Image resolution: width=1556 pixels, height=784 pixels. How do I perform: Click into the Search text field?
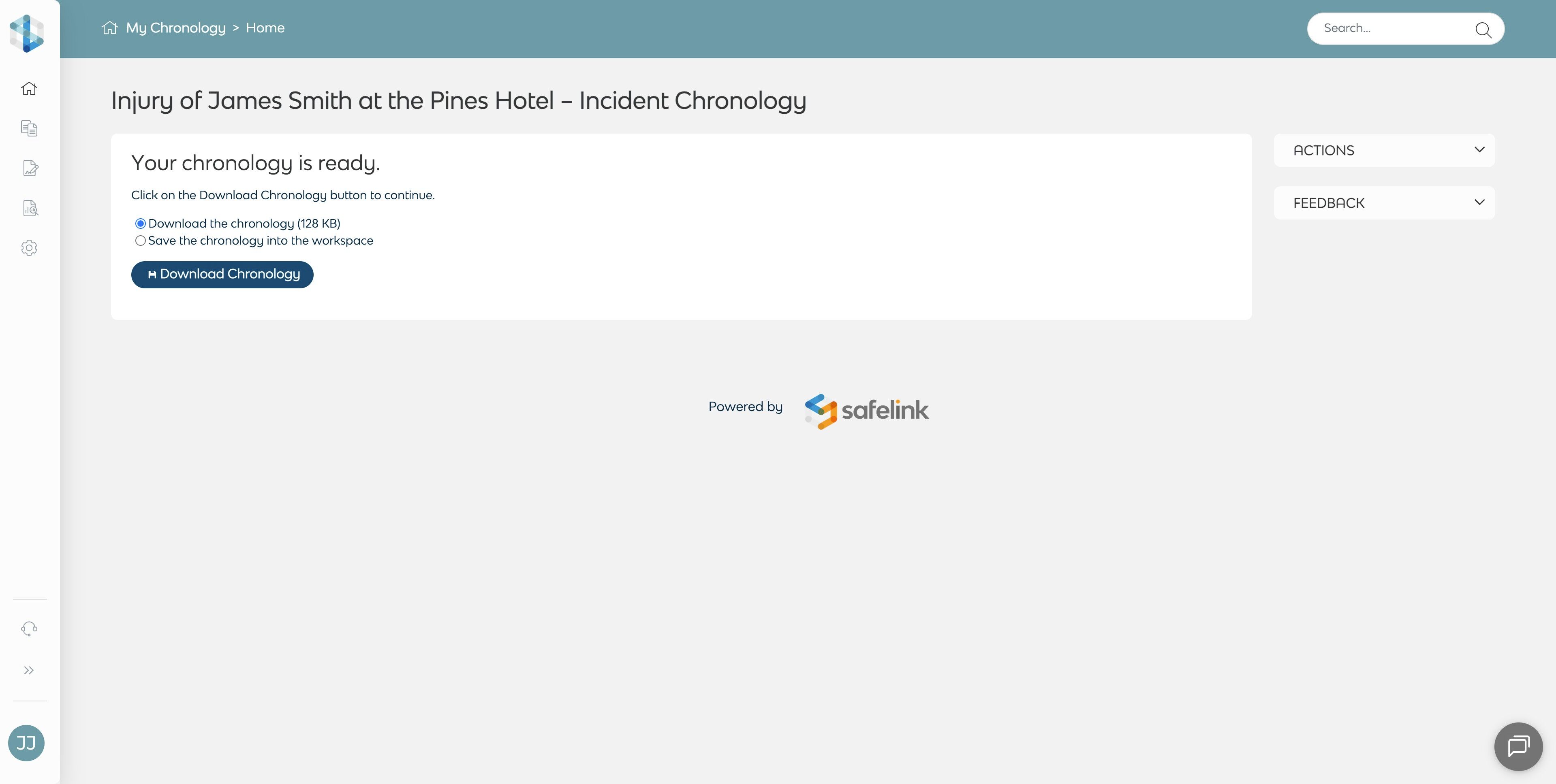(x=1392, y=28)
